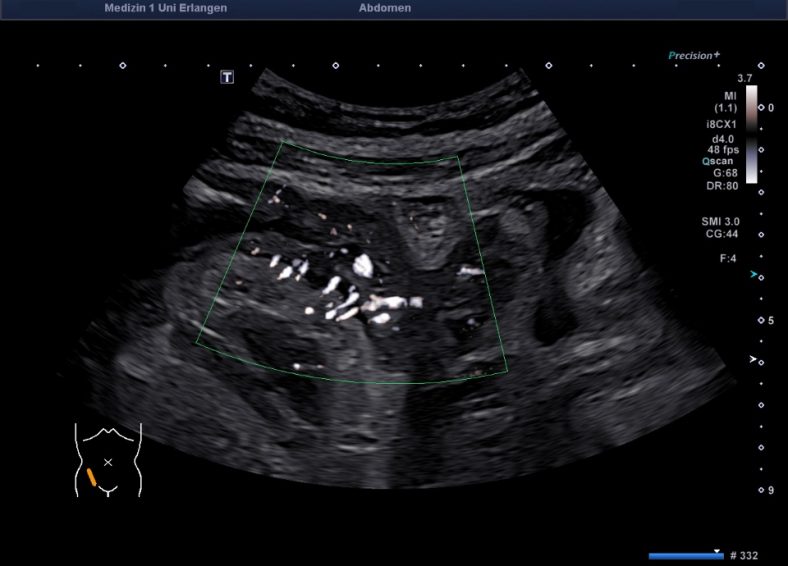Click the i8CX1 transducer label
Screen dimensions: 788x566
coord(721,126)
